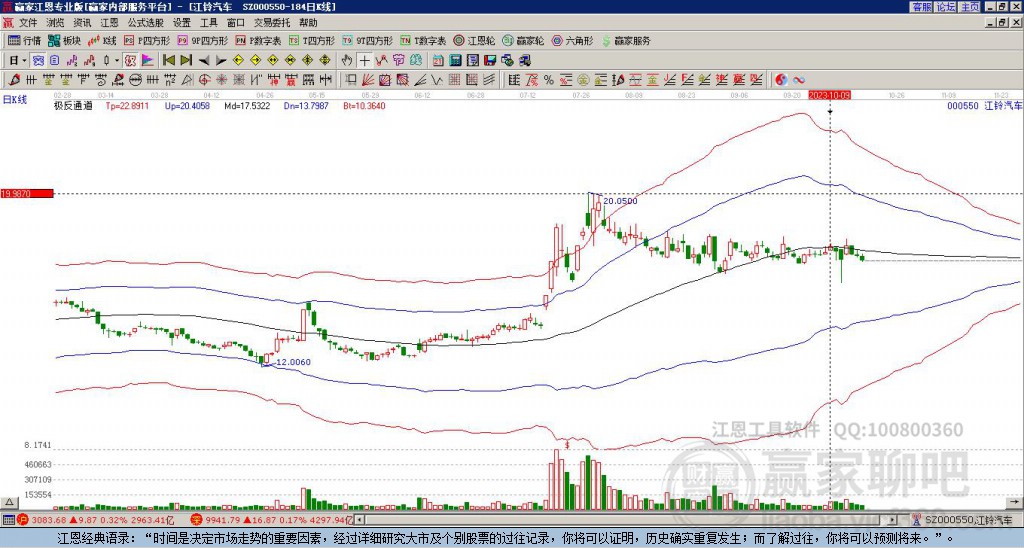Open the 浏览 menu

pyautogui.click(x=55, y=23)
